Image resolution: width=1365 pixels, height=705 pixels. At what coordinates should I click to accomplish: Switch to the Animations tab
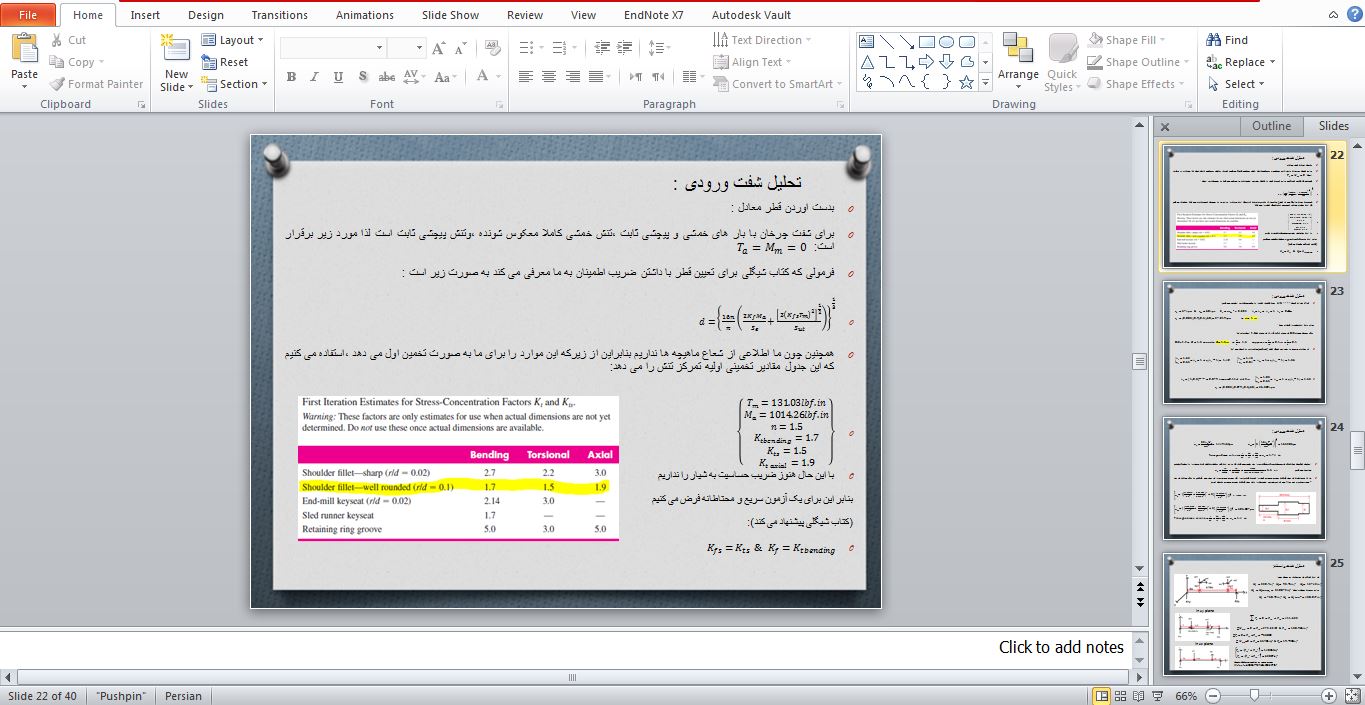tap(365, 15)
